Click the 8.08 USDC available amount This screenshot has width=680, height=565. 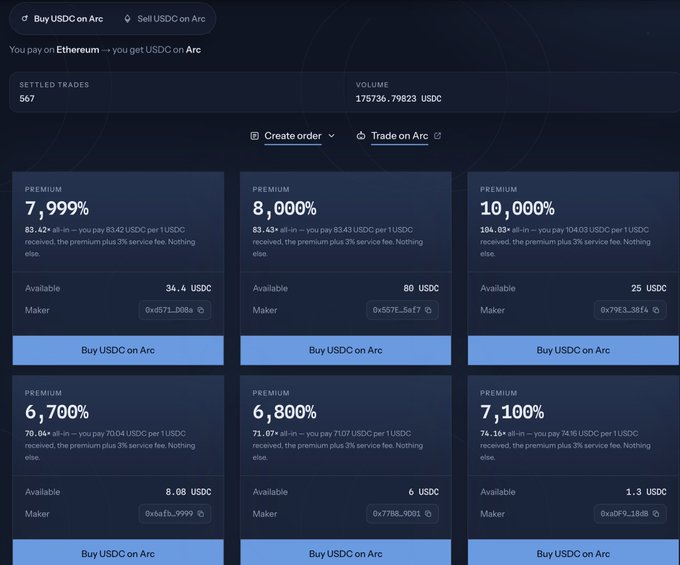click(188, 492)
